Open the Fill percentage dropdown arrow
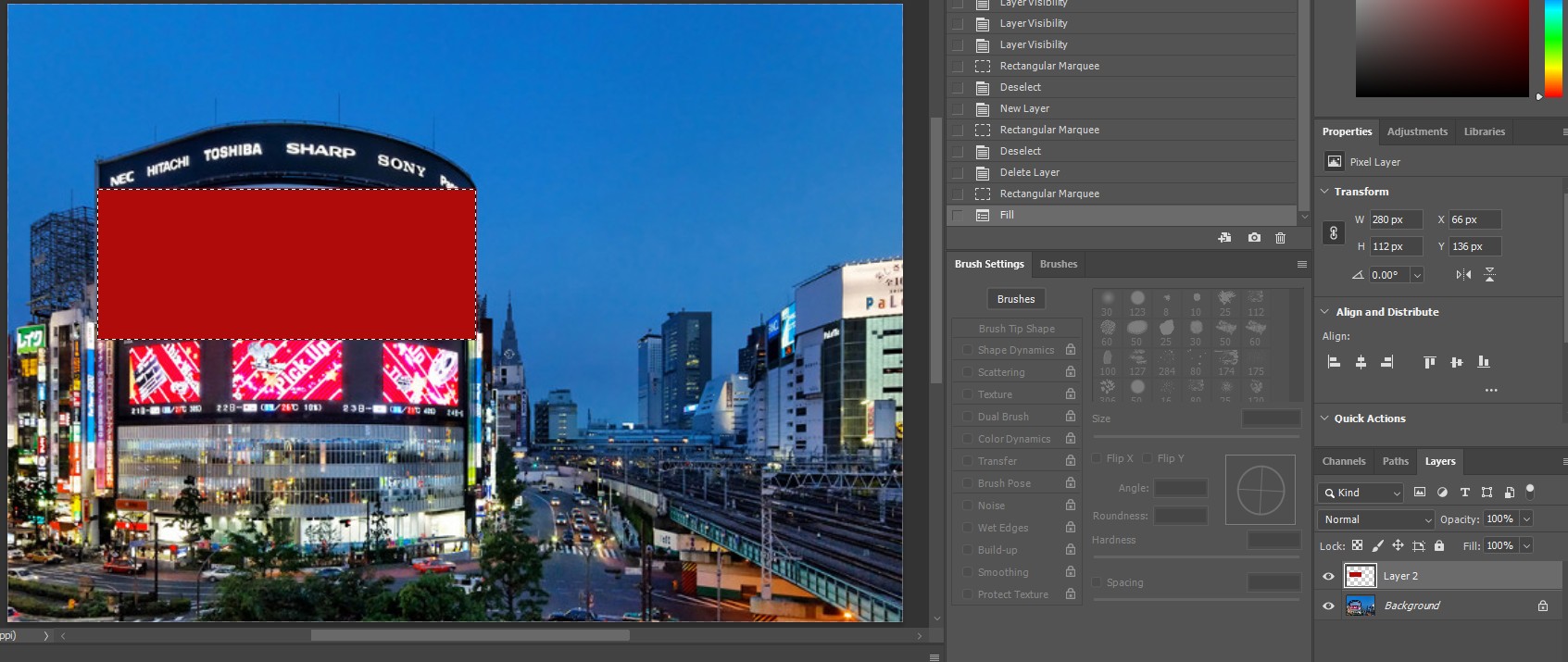This screenshot has height=662, width=1568. click(x=1526, y=546)
